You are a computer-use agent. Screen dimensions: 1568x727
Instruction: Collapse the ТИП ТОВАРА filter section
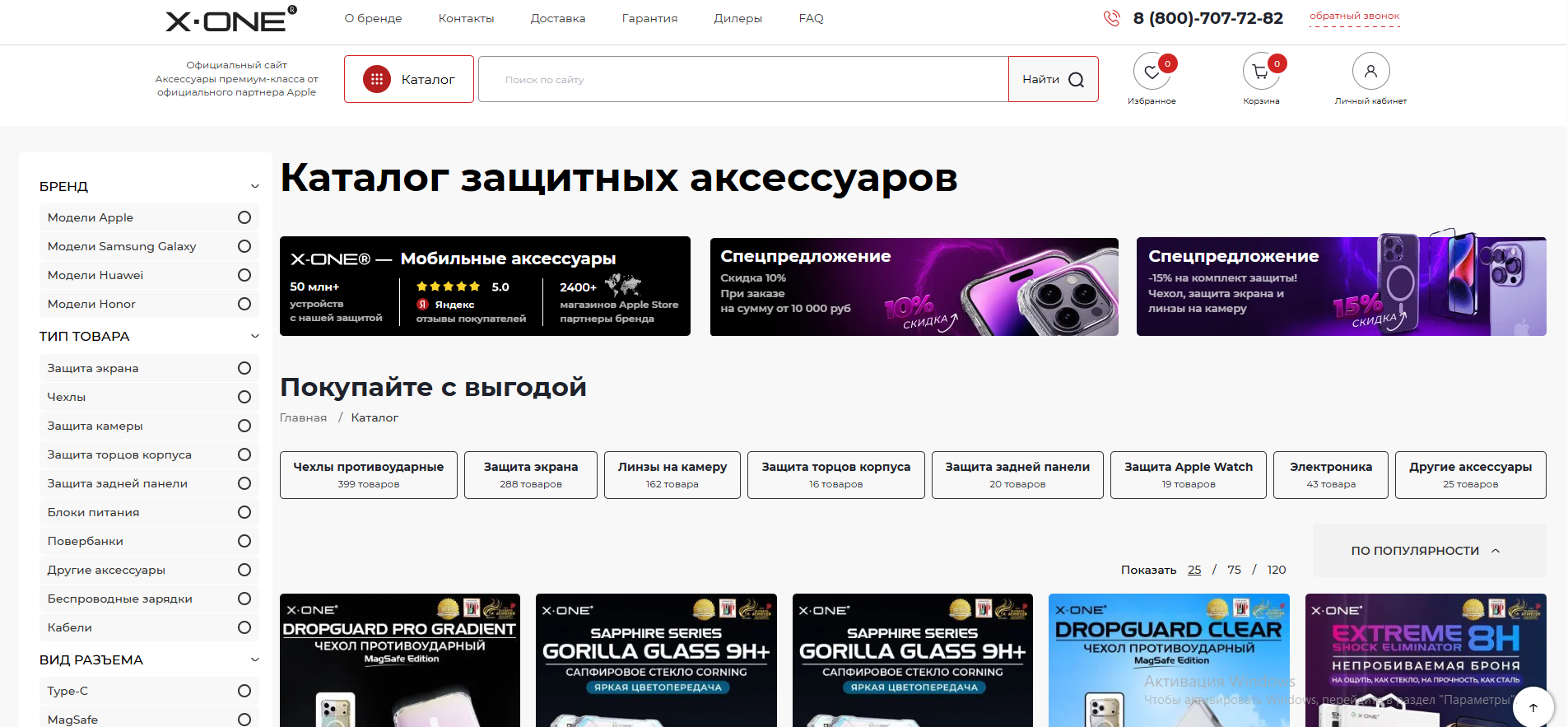255,336
